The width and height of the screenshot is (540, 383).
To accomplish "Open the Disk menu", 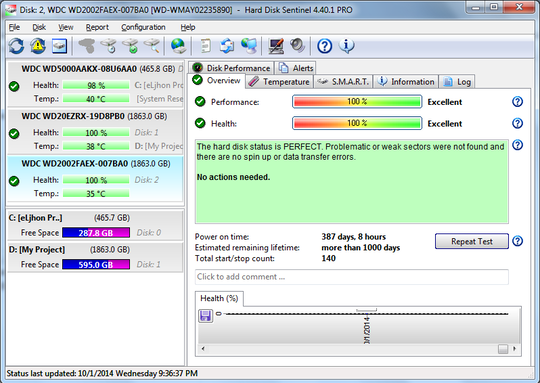I will pos(39,27).
